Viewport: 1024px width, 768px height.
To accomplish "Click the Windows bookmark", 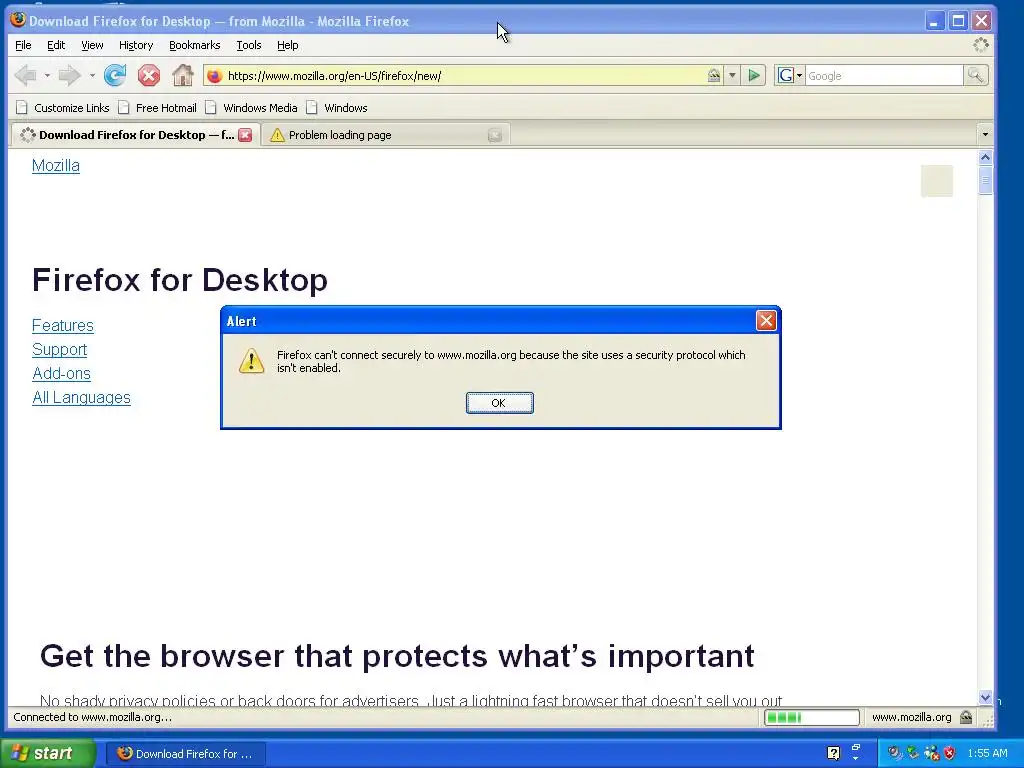I will click(x=338, y=108).
